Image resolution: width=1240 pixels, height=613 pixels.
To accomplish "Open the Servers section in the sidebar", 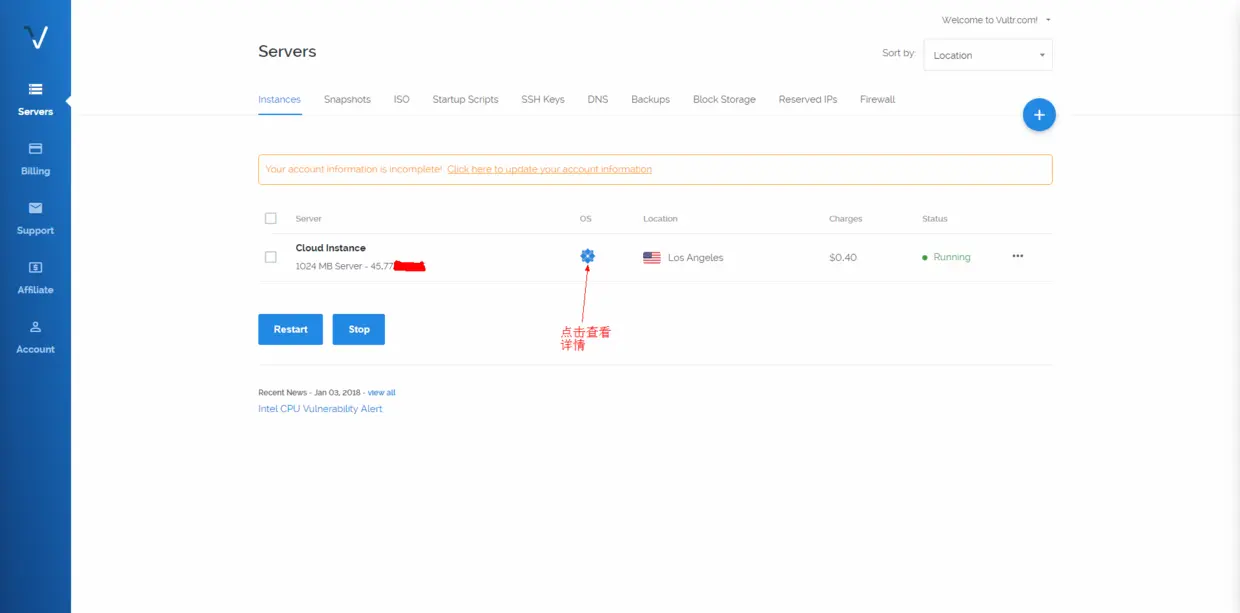I will (35, 99).
